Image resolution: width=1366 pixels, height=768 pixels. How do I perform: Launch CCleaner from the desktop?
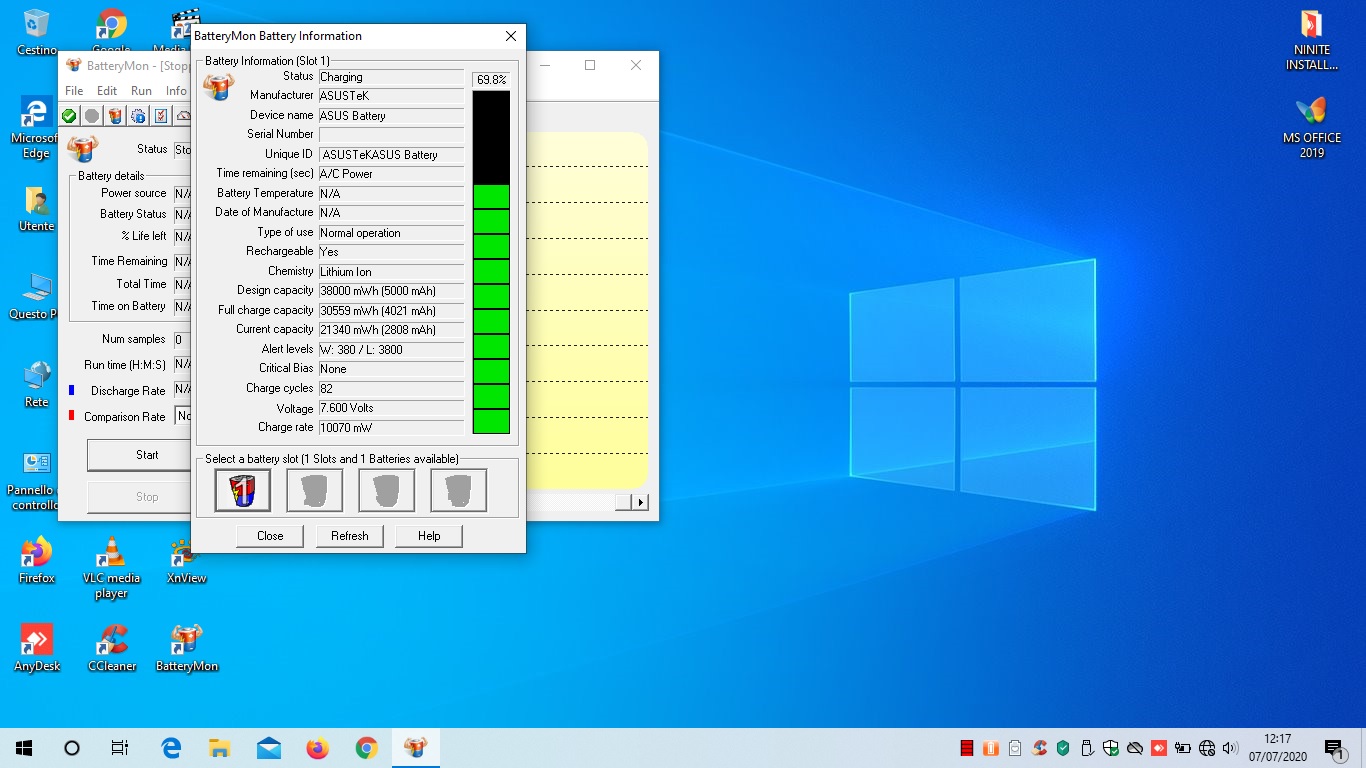pos(111,648)
